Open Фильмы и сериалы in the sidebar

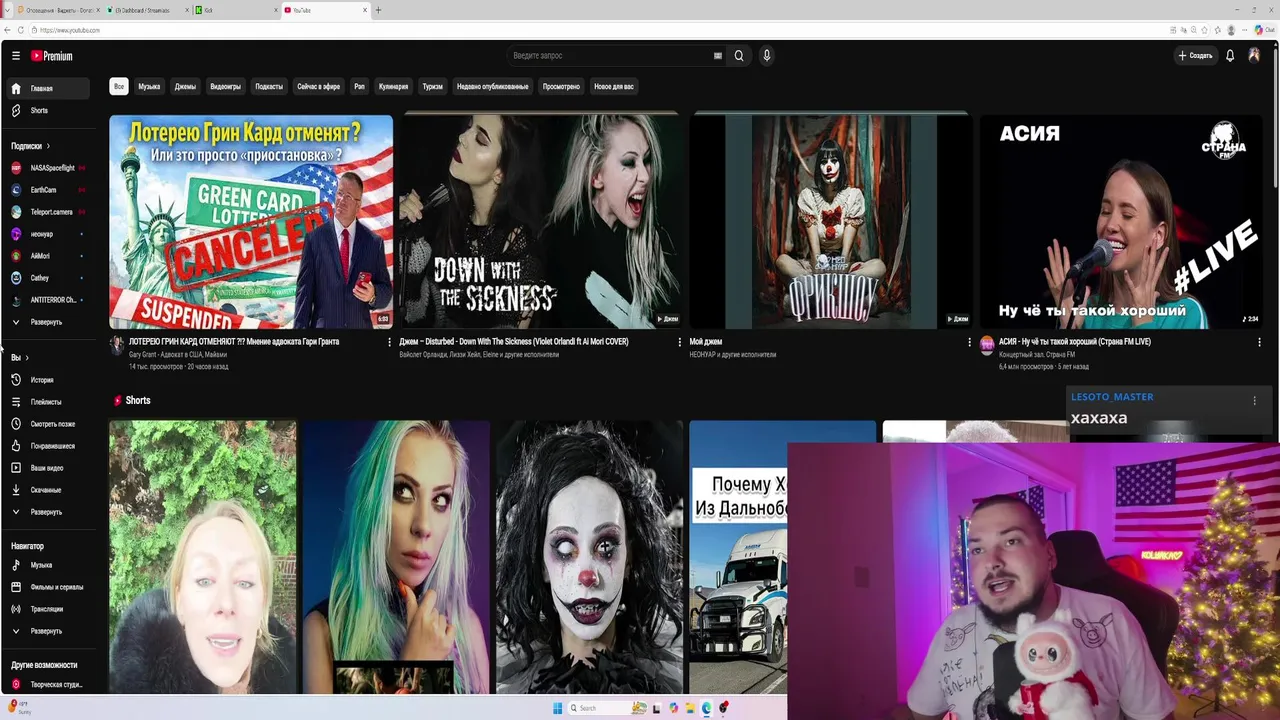(48, 587)
